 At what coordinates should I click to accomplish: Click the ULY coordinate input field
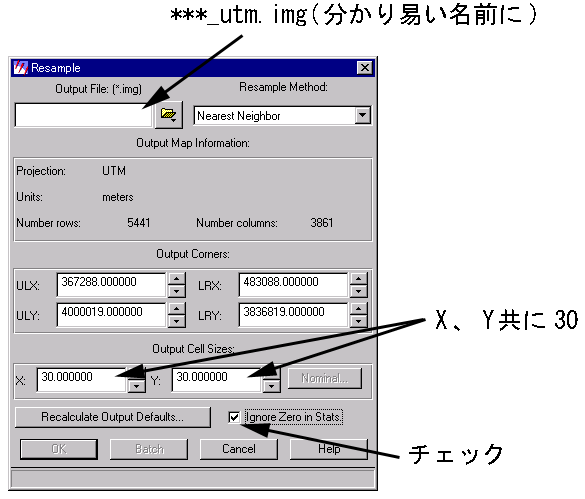(x=111, y=315)
